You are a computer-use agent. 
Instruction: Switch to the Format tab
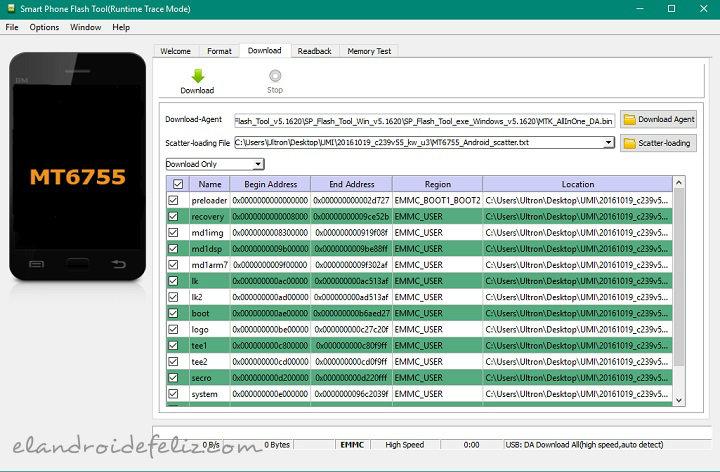pyautogui.click(x=219, y=51)
